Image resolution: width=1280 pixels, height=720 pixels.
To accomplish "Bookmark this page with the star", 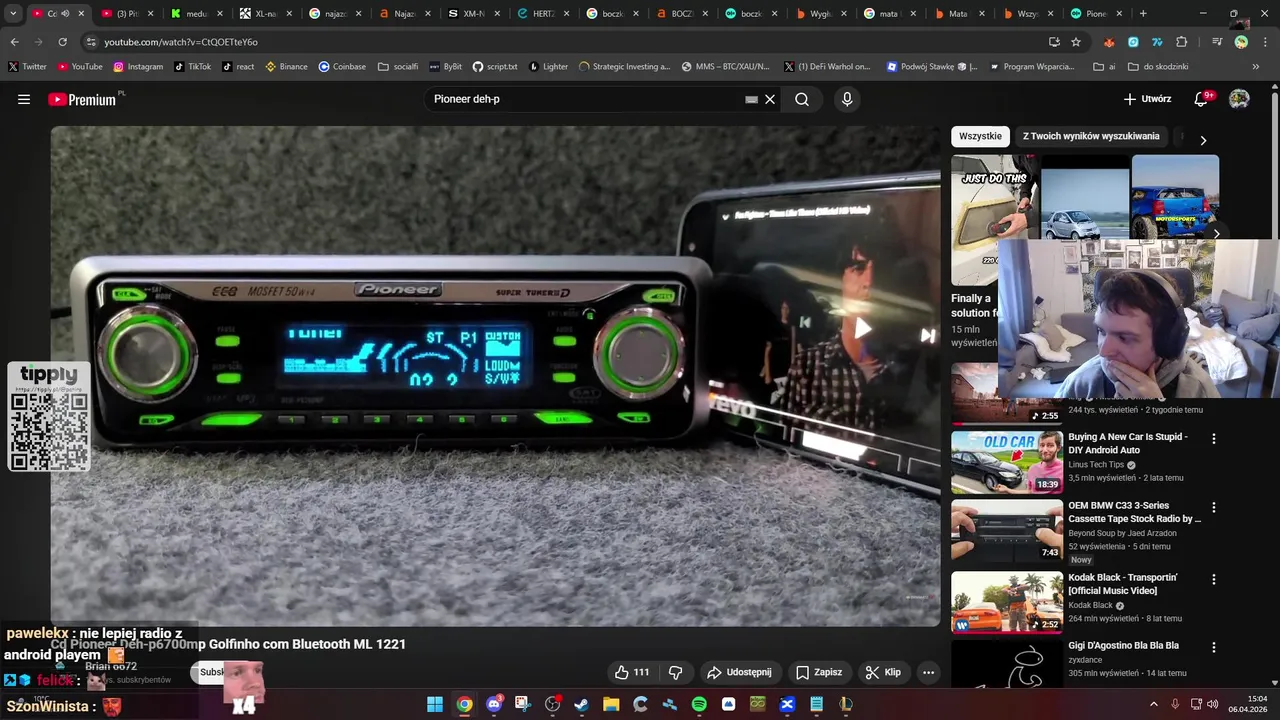I will [1076, 42].
